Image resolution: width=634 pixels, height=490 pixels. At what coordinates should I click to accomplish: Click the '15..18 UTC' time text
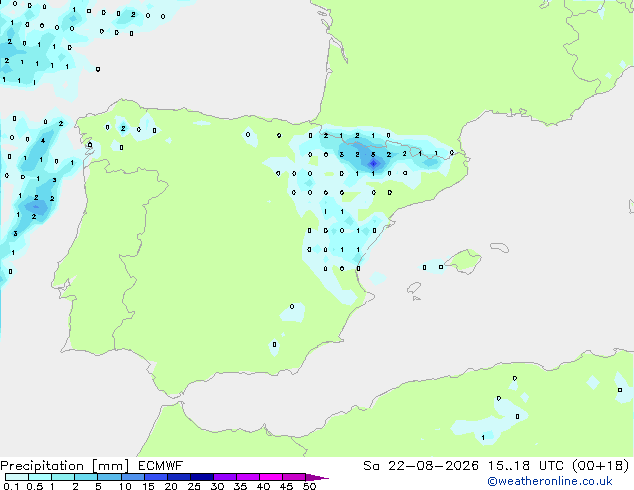point(526,466)
